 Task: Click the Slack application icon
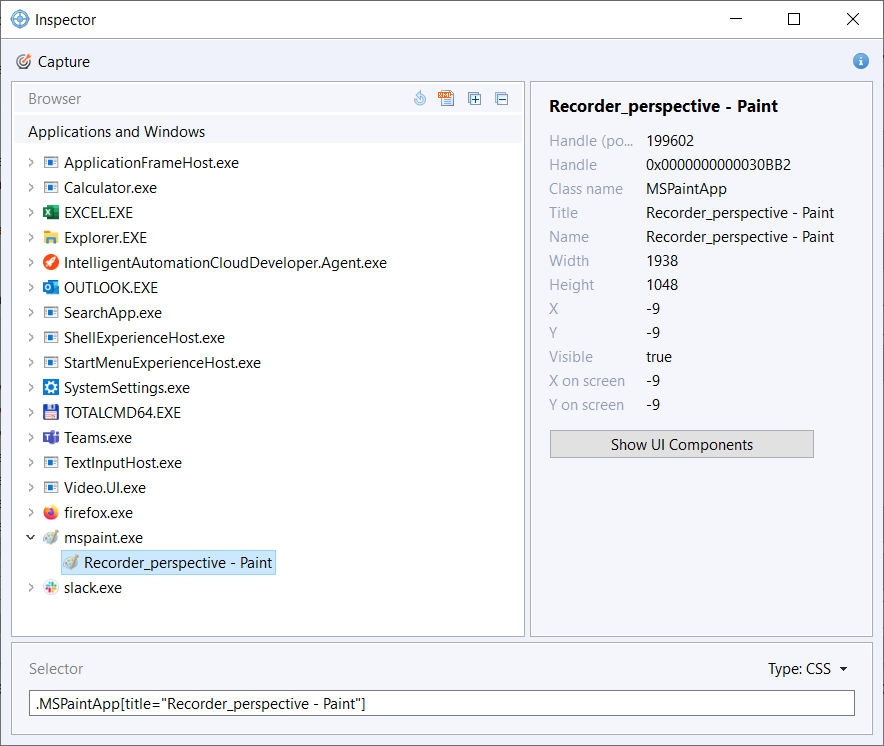[x=51, y=588]
